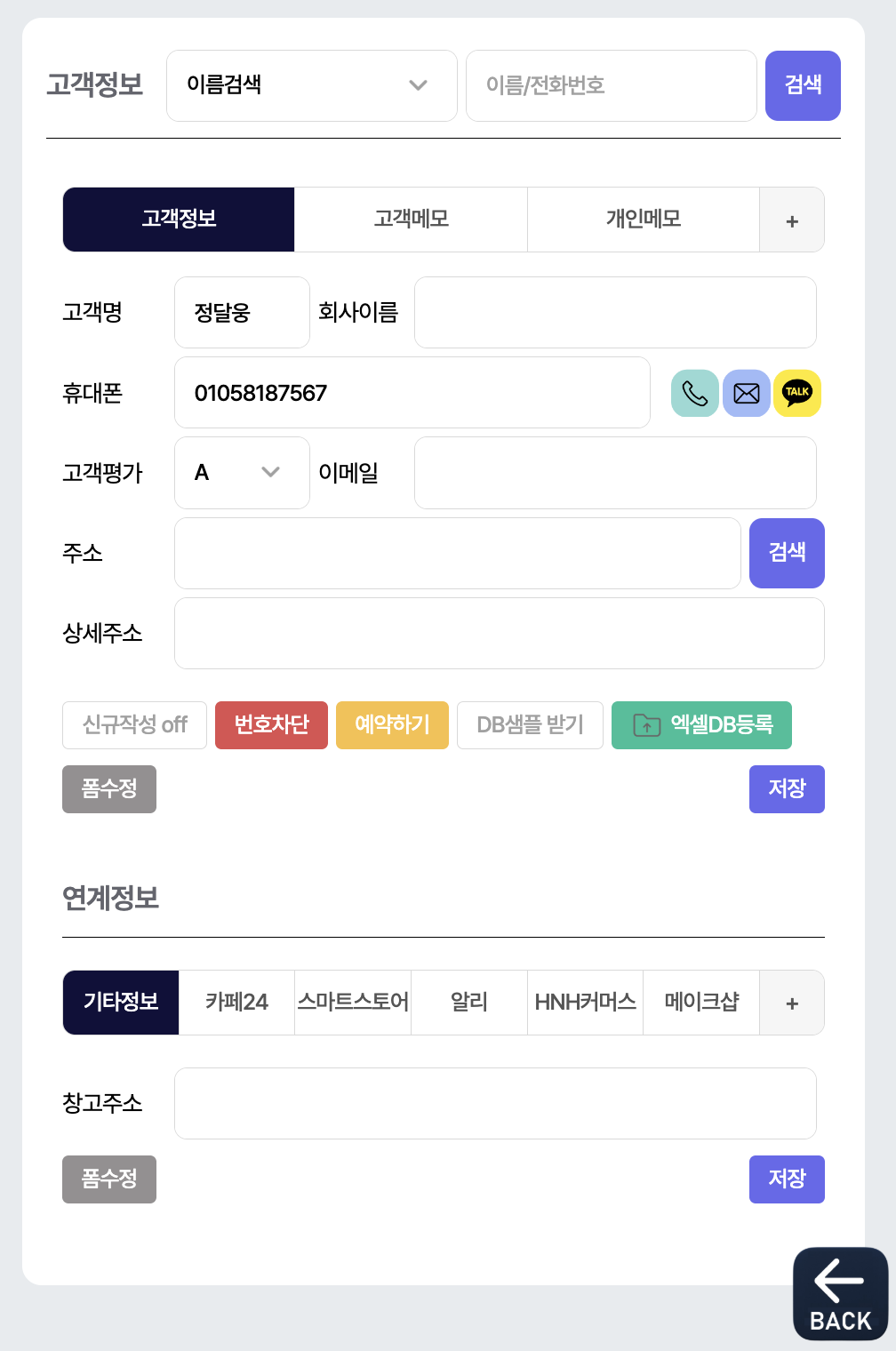
Task: Click the 이름/전화번호 search field
Action: click(x=611, y=85)
